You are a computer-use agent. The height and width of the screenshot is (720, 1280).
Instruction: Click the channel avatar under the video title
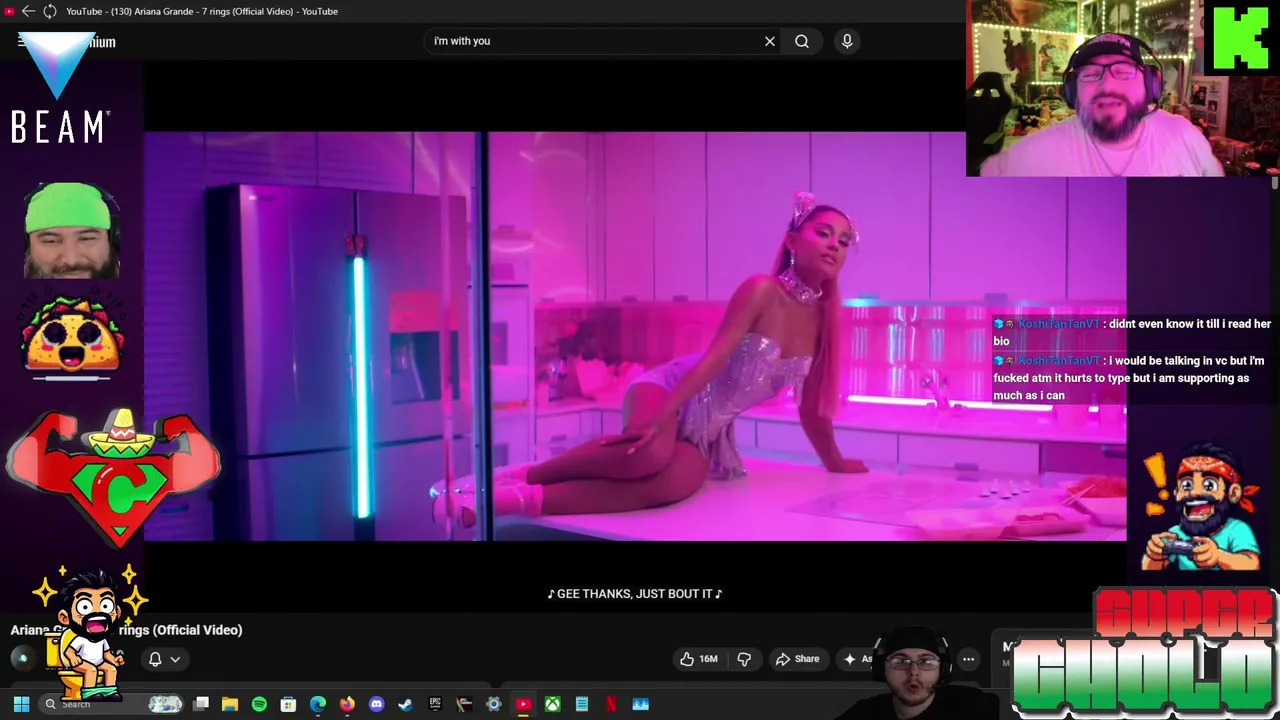[23, 658]
